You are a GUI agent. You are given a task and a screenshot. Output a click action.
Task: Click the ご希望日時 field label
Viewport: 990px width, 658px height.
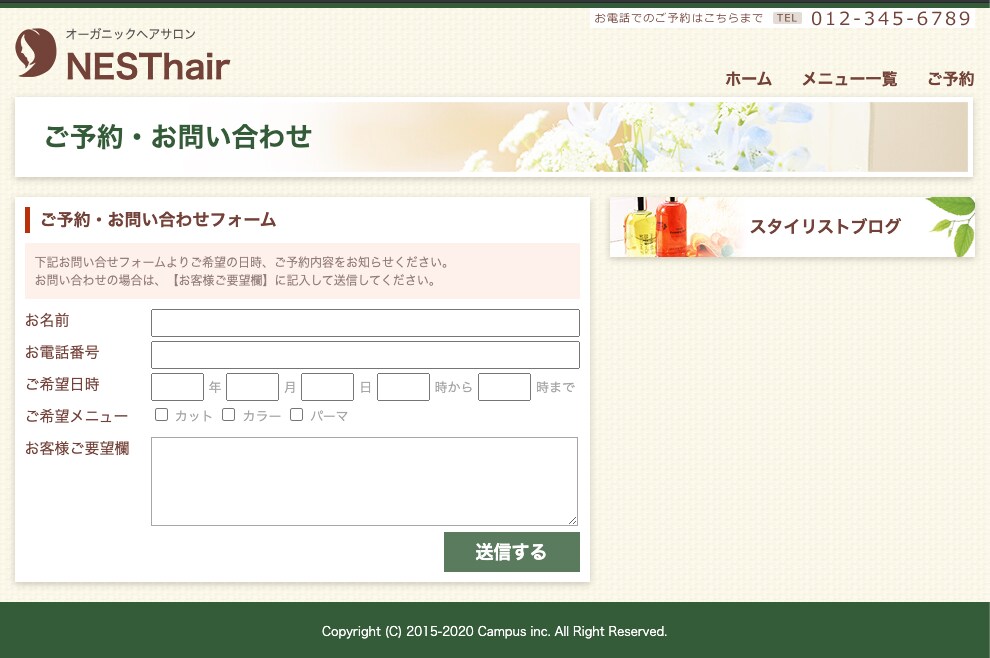(62, 385)
